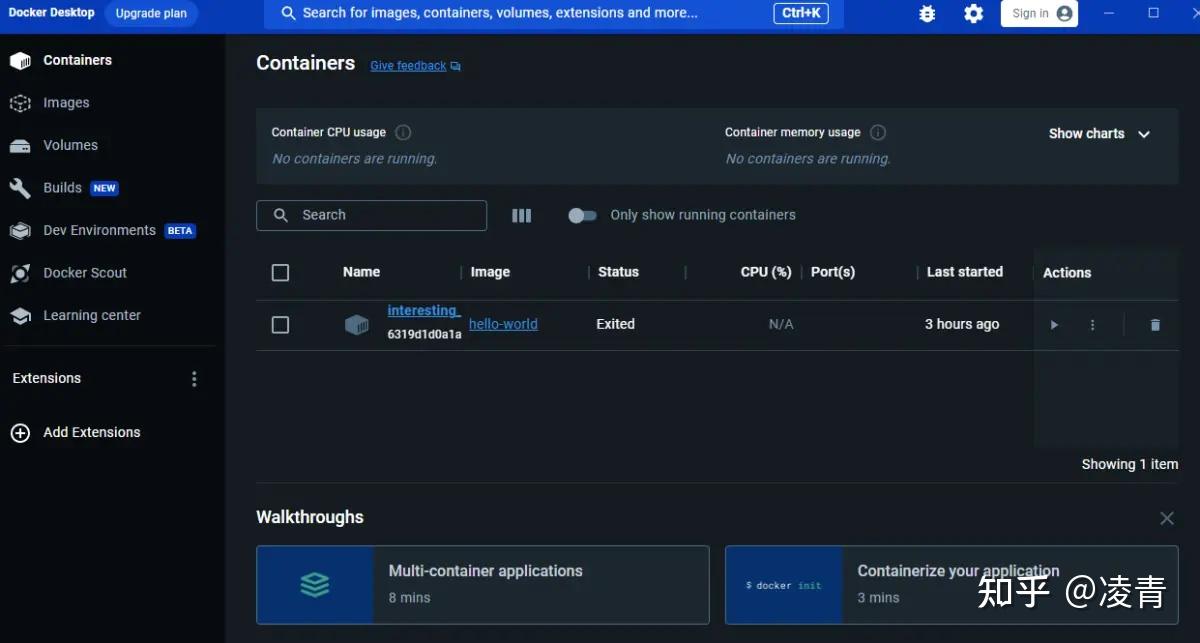The height and width of the screenshot is (643, 1200).
Task: Click container ID 6319d1d0a1a text
Action: click(425, 335)
